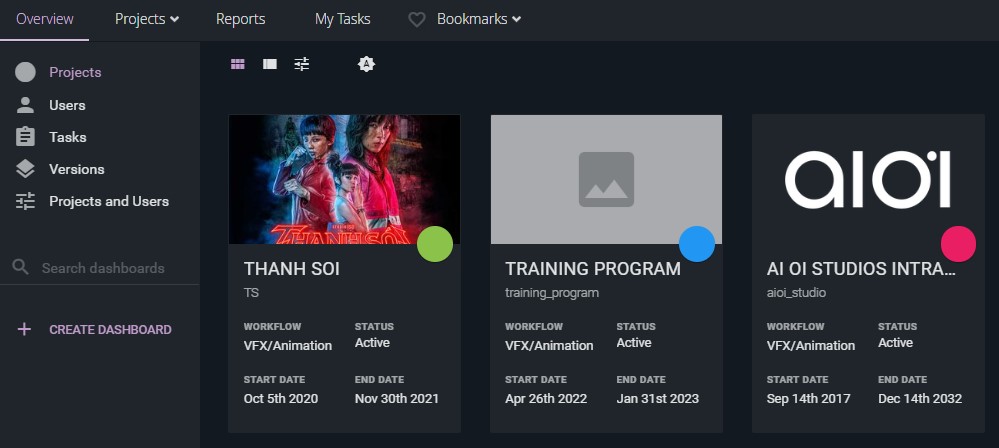
Task: Click AI OI STUDIOS card's 'Active' status value
Action: click(895, 343)
